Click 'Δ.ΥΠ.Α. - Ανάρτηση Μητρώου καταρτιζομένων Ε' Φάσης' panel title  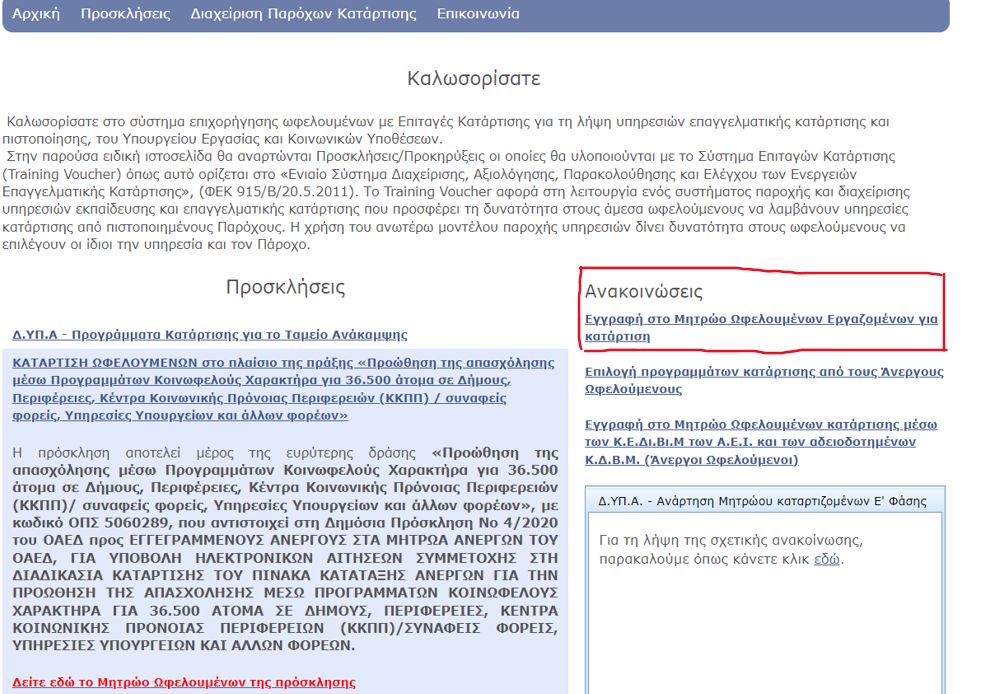762,501
